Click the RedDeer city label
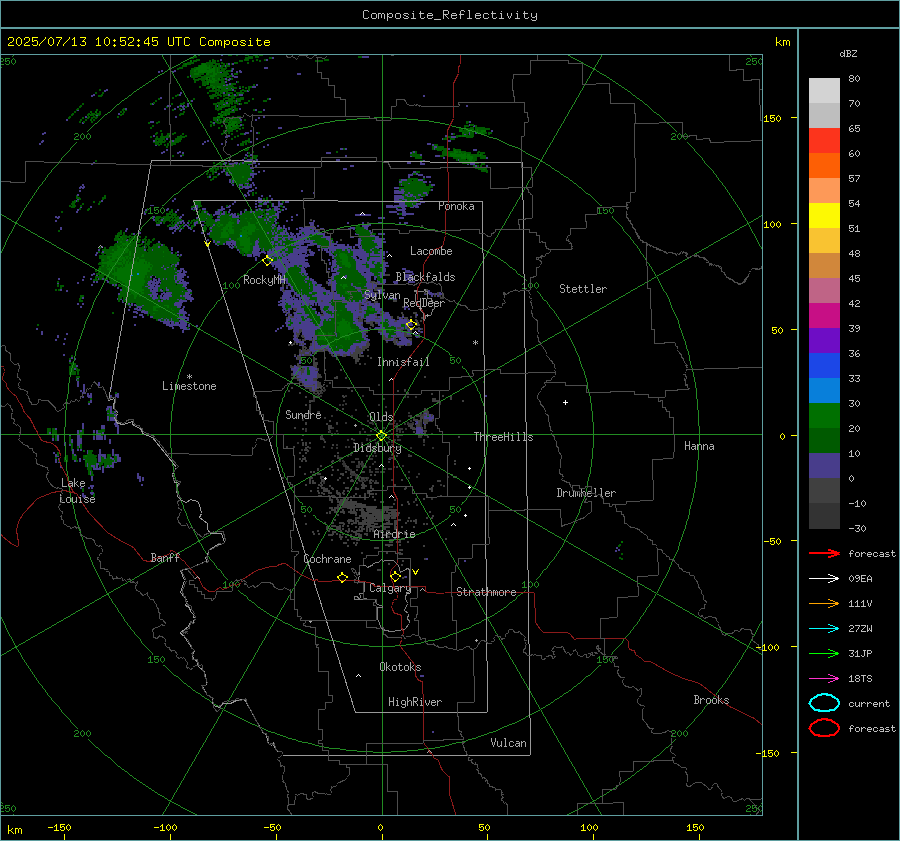This screenshot has width=900, height=841. 424,303
